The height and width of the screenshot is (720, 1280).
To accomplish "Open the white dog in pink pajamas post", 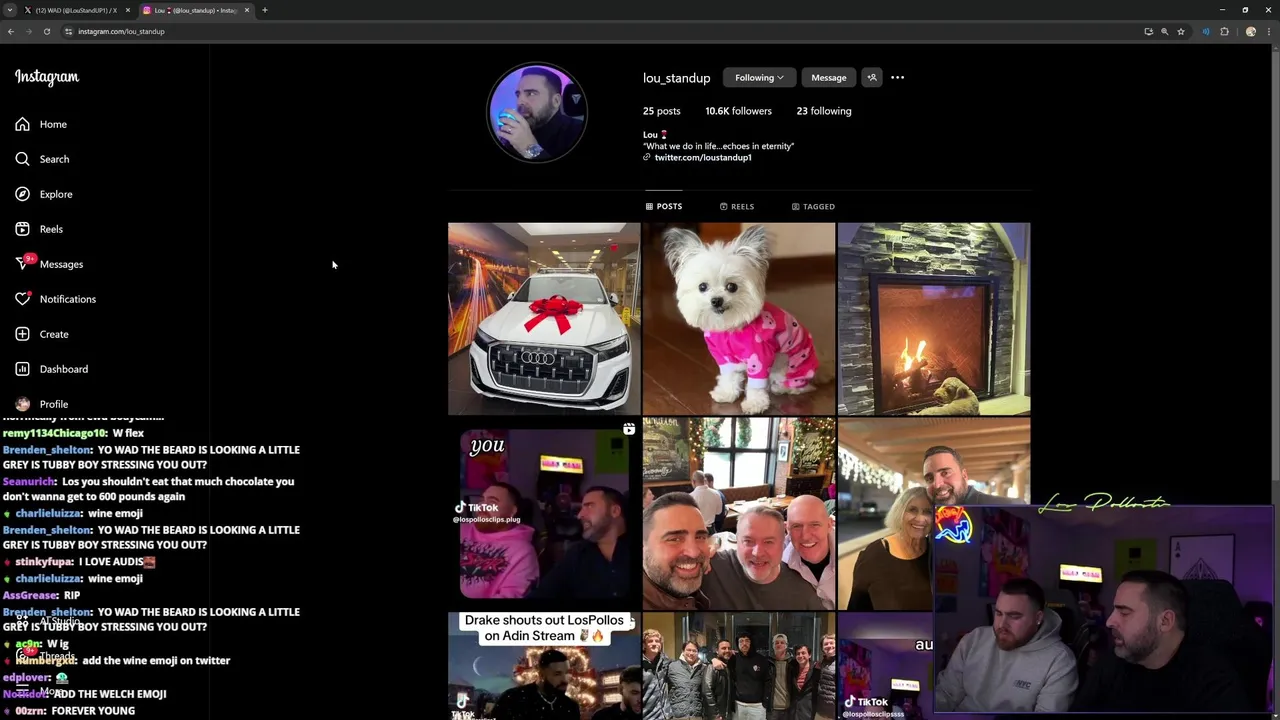I will pos(739,318).
